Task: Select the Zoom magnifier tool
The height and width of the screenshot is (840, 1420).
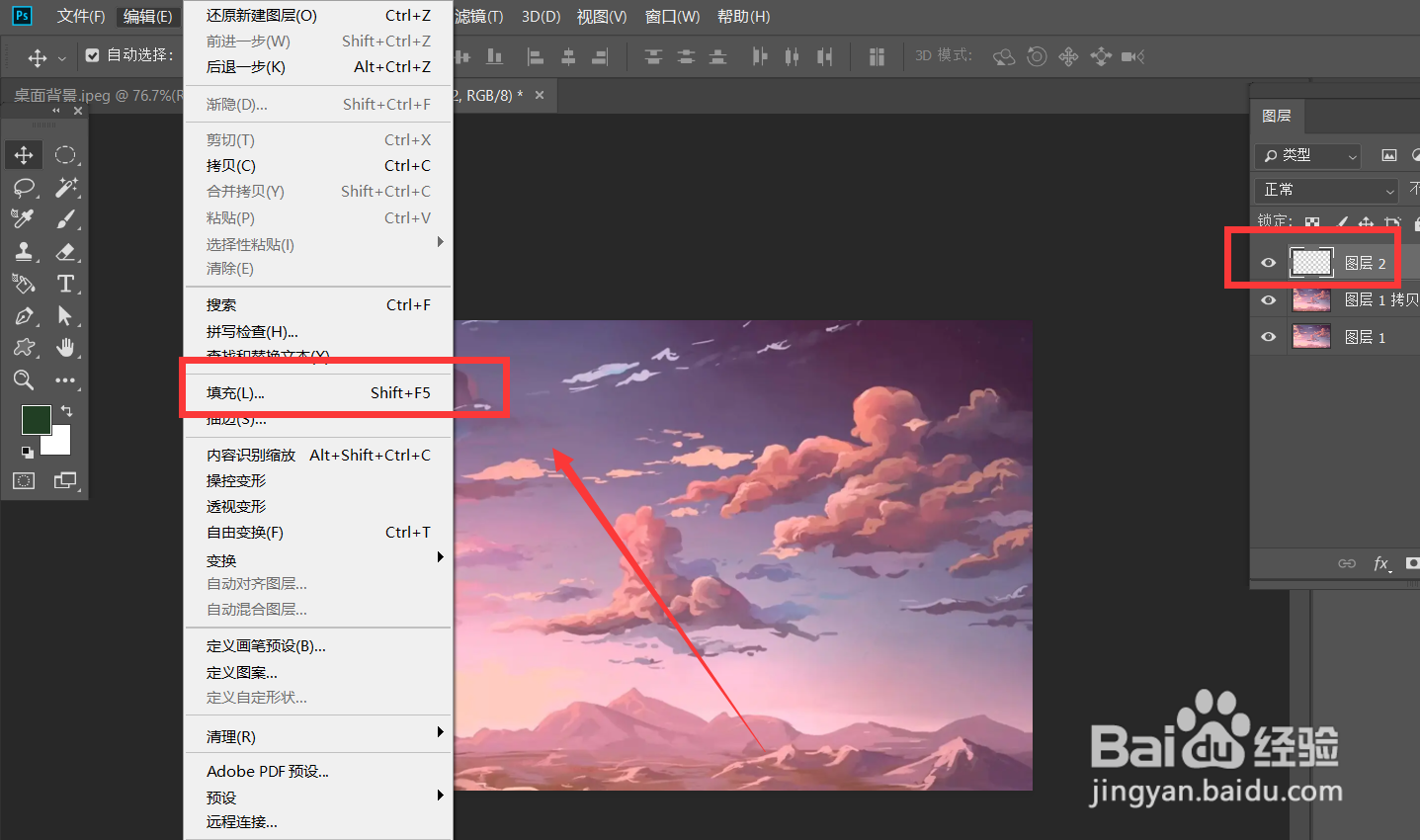Action: (24, 379)
